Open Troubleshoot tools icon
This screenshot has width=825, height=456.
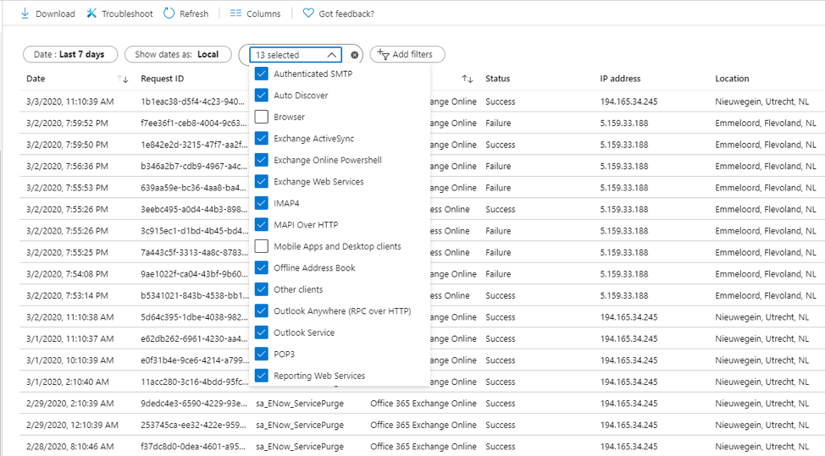tap(92, 13)
